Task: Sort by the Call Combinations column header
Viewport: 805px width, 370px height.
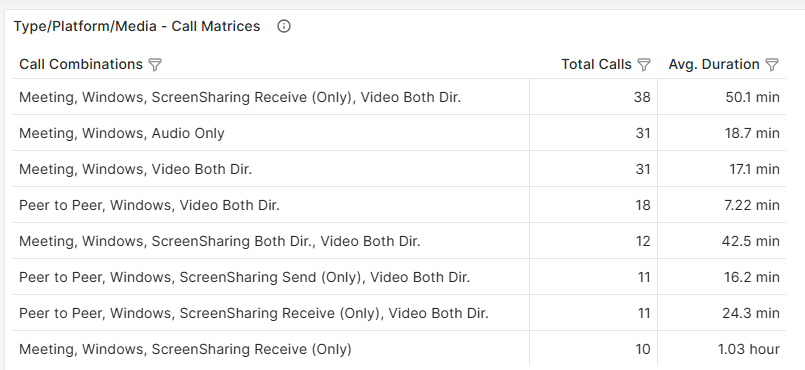Action: [x=81, y=64]
